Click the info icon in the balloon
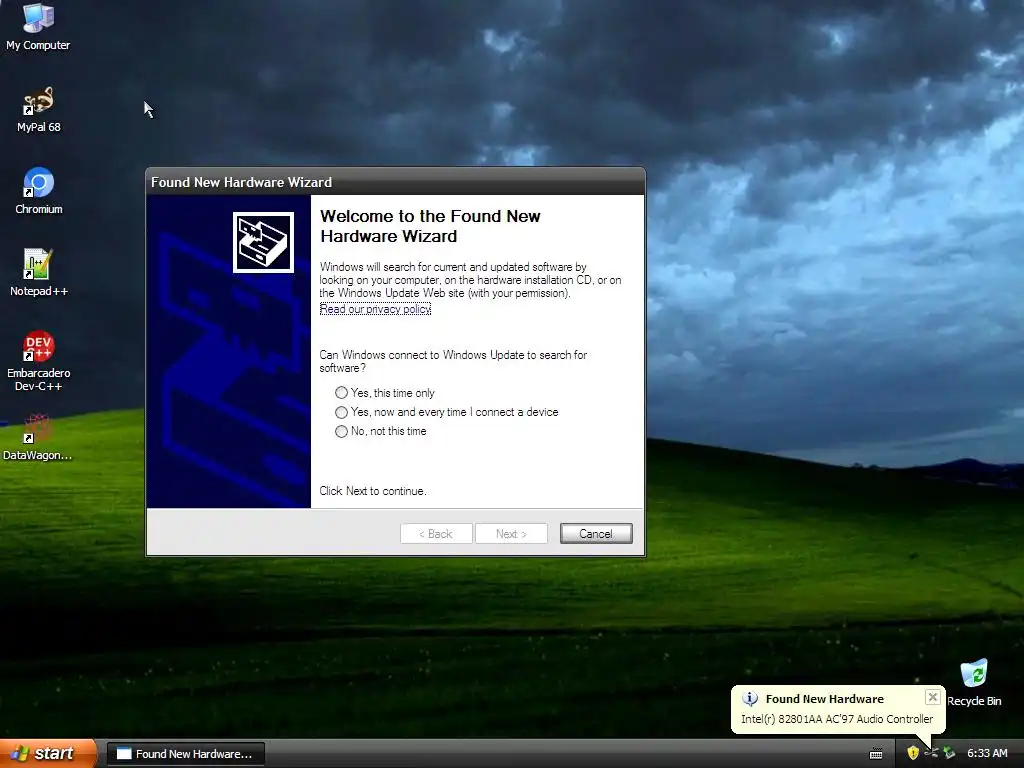 tap(750, 699)
